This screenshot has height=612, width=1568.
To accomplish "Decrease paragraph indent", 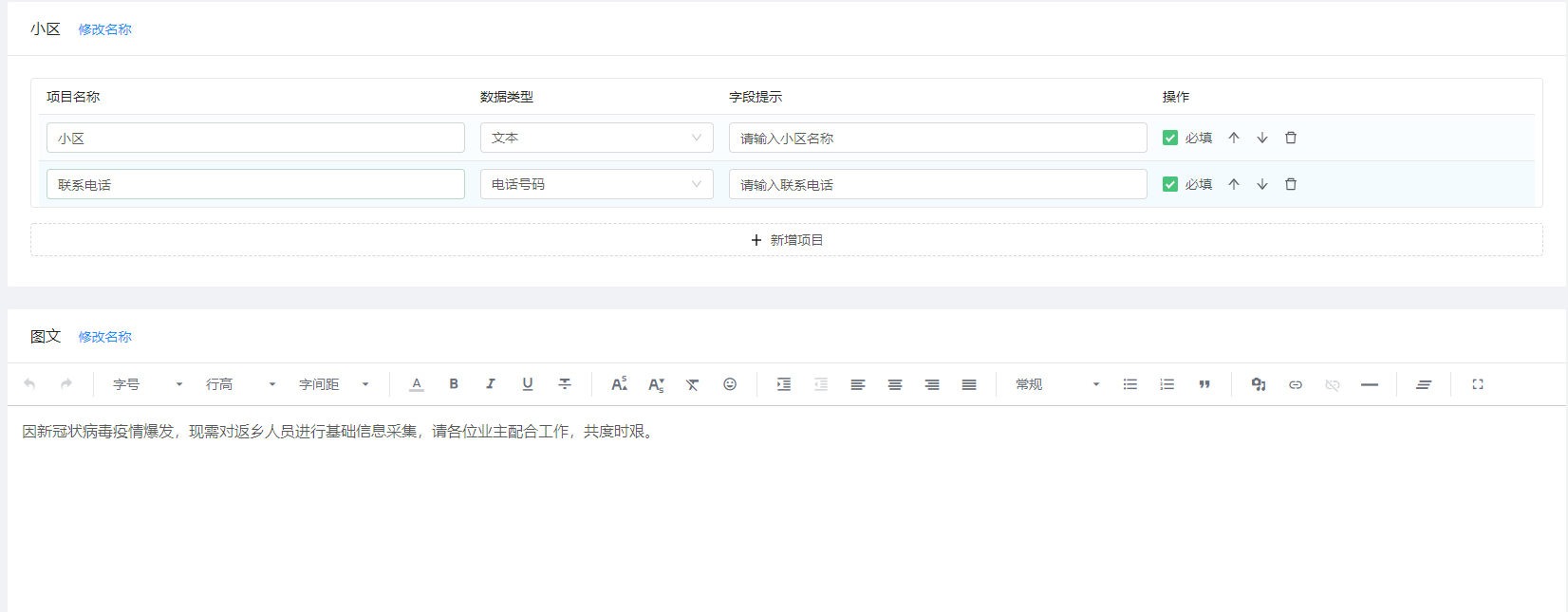I will [821, 384].
